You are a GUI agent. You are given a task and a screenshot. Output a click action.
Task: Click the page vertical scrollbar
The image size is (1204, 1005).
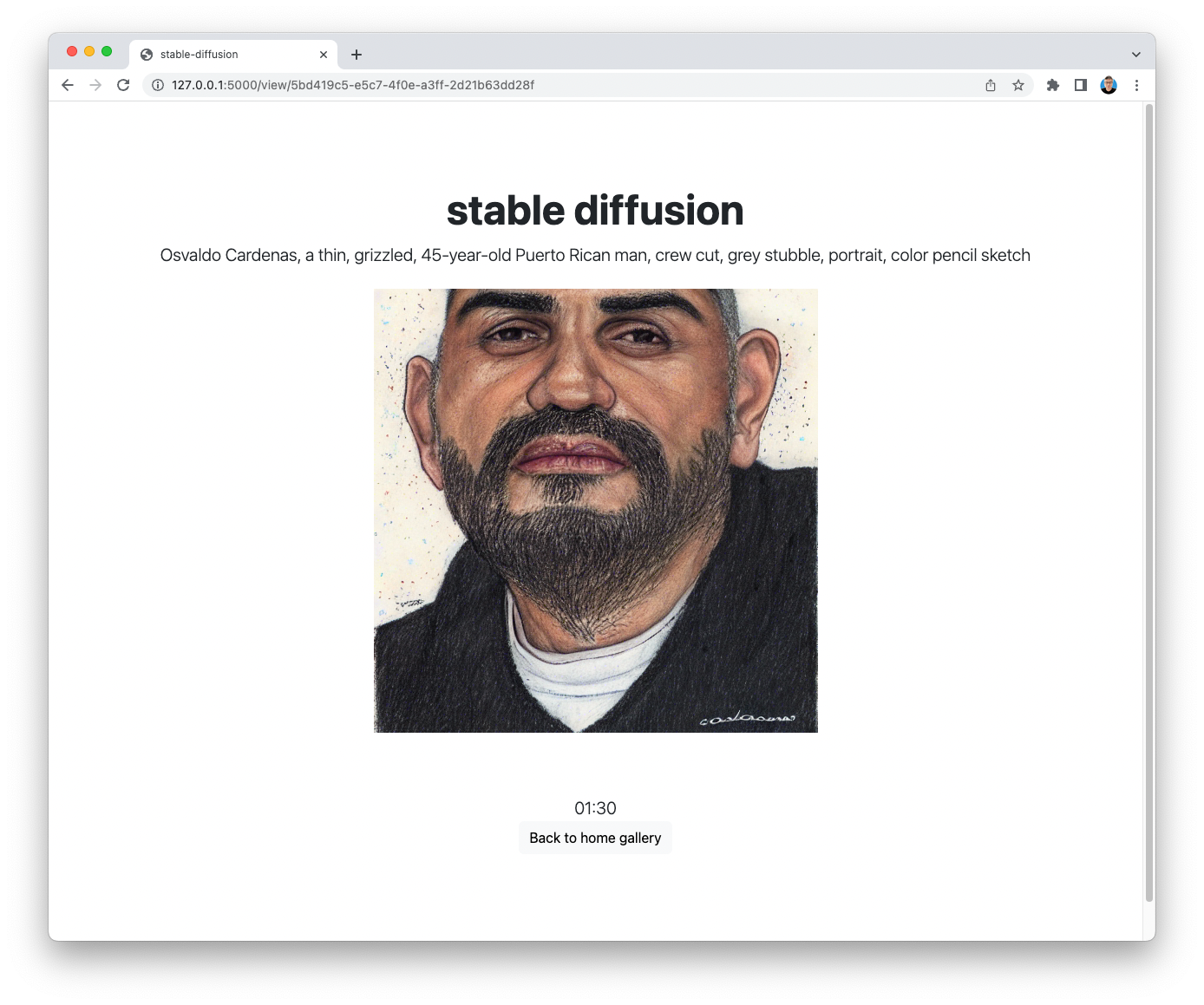tap(1149, 503)
